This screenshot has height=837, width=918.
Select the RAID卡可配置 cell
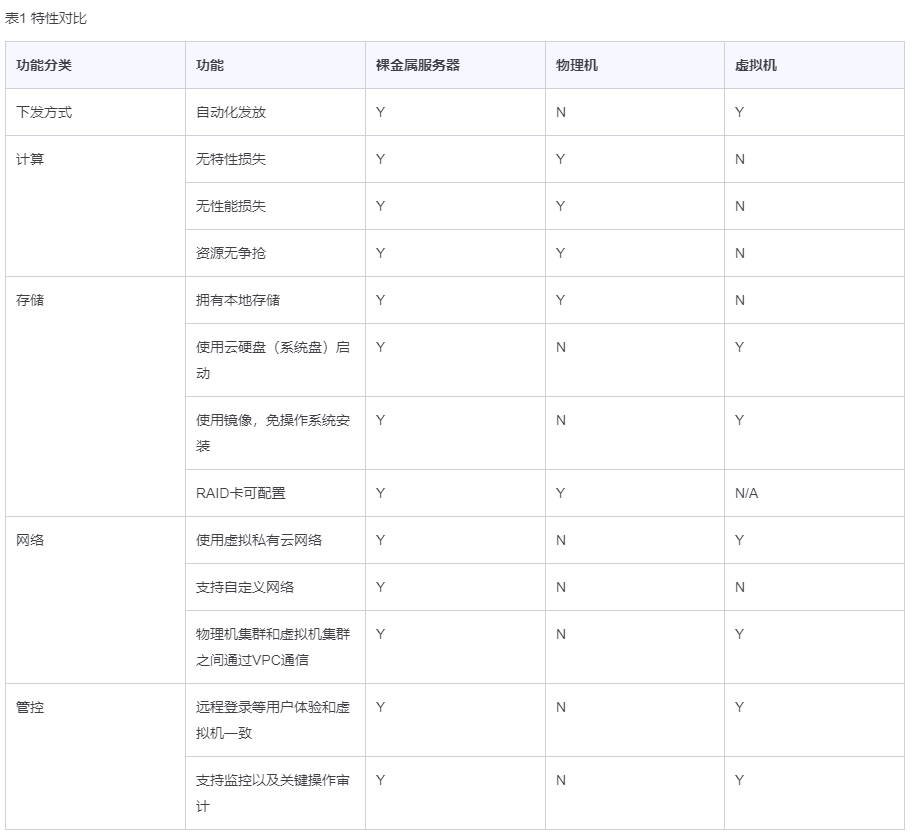tap(241, 493)
